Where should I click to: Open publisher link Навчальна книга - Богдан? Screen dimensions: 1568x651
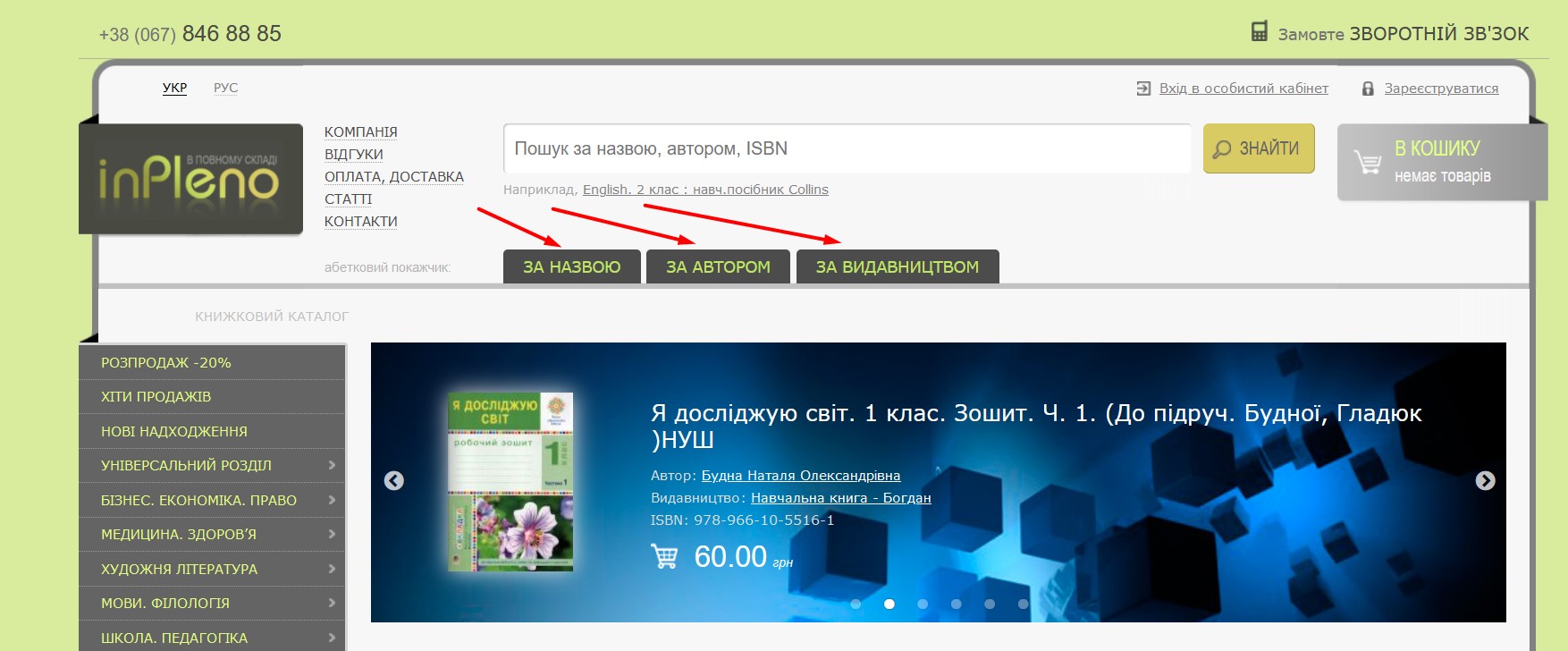click(x=841, y=498)
